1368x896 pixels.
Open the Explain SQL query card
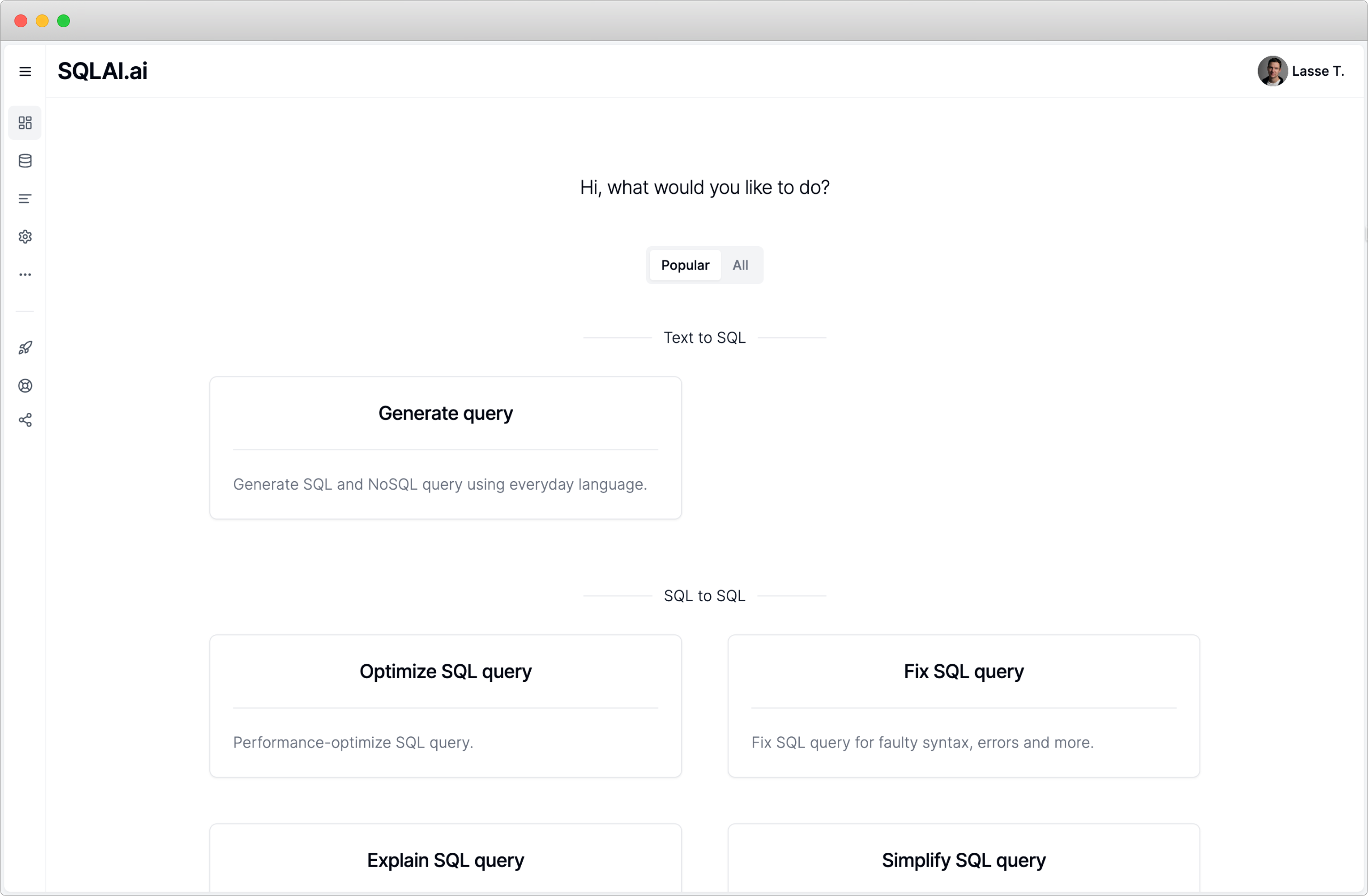tap(445, 860)
